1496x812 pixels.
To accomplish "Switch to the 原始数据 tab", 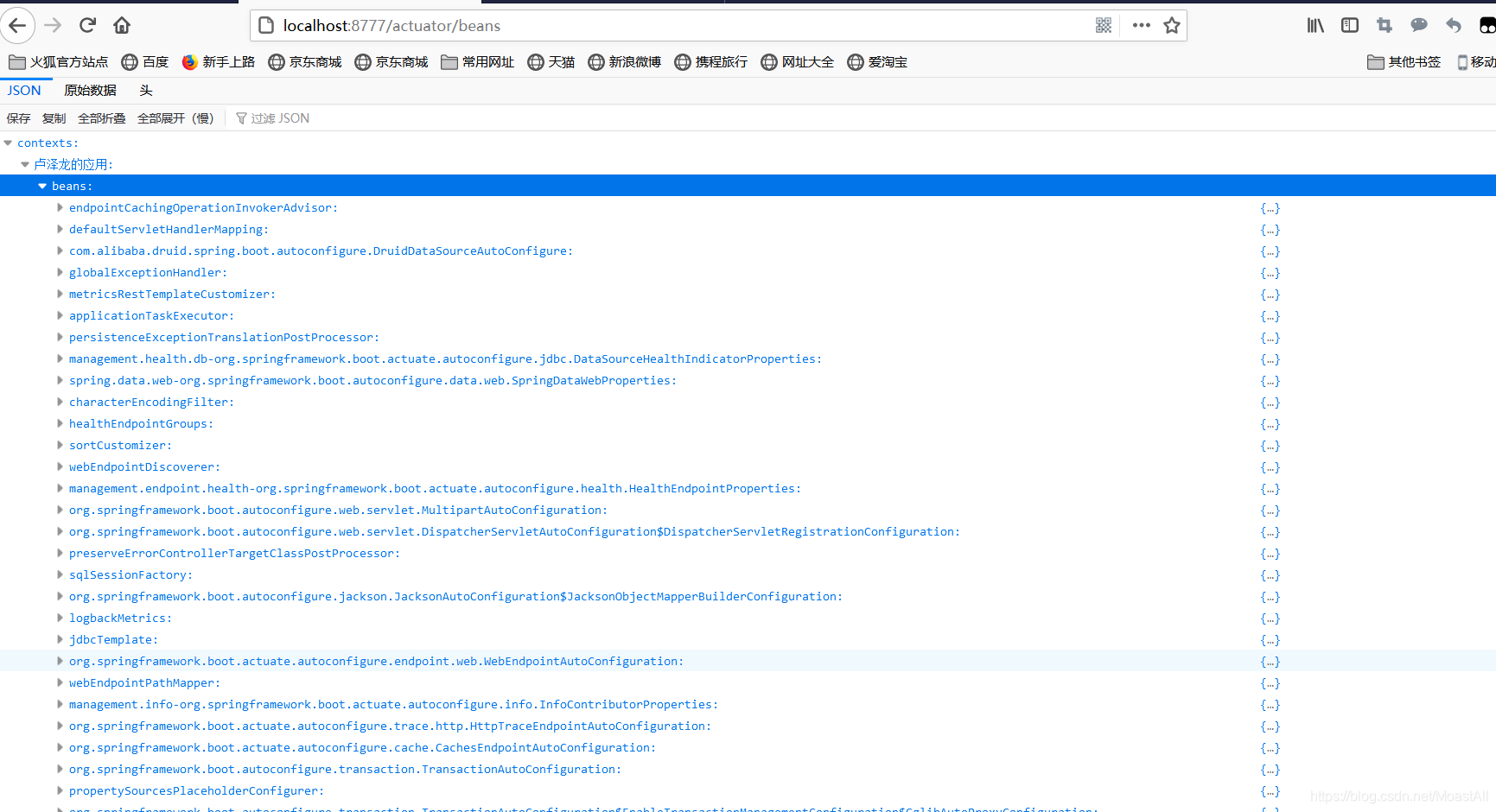I will (90, 90).
